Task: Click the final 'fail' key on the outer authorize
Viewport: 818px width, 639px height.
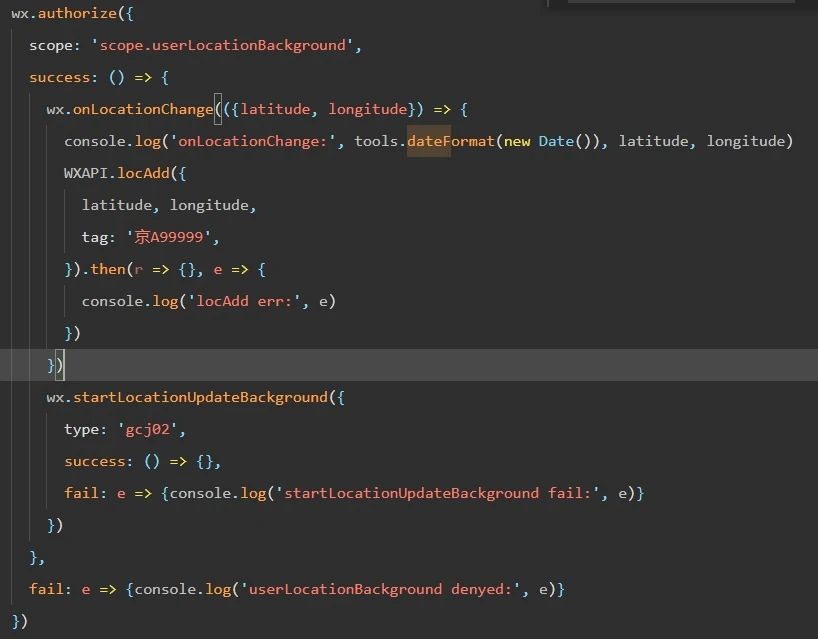Action: click(x=46, y=589)
